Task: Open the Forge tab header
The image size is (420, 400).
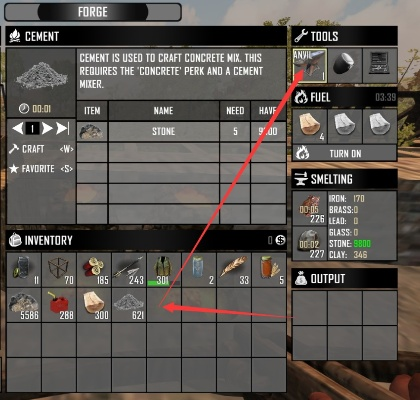Action: (x=93, y=12)
